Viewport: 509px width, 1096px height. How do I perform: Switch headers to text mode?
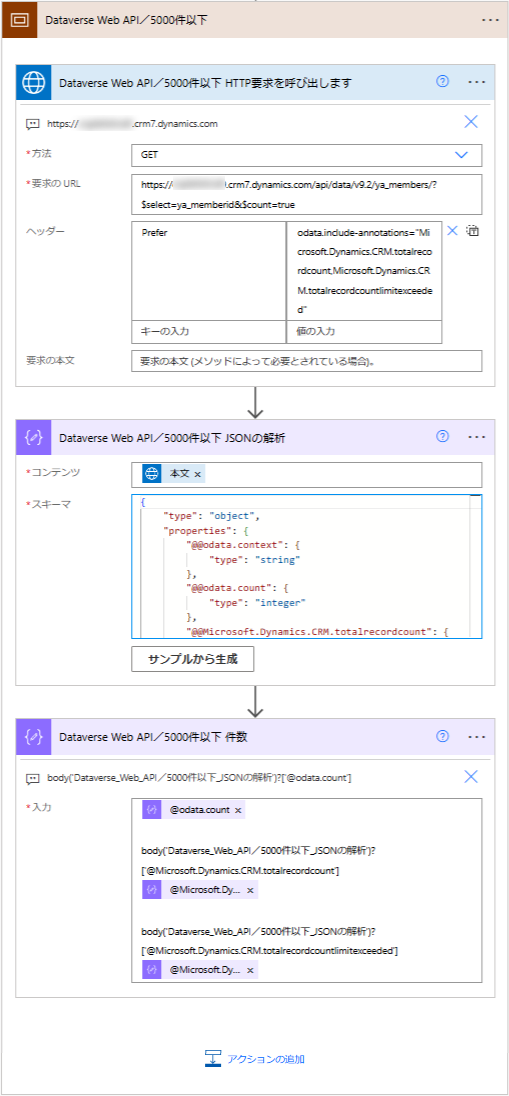[472, 230]
